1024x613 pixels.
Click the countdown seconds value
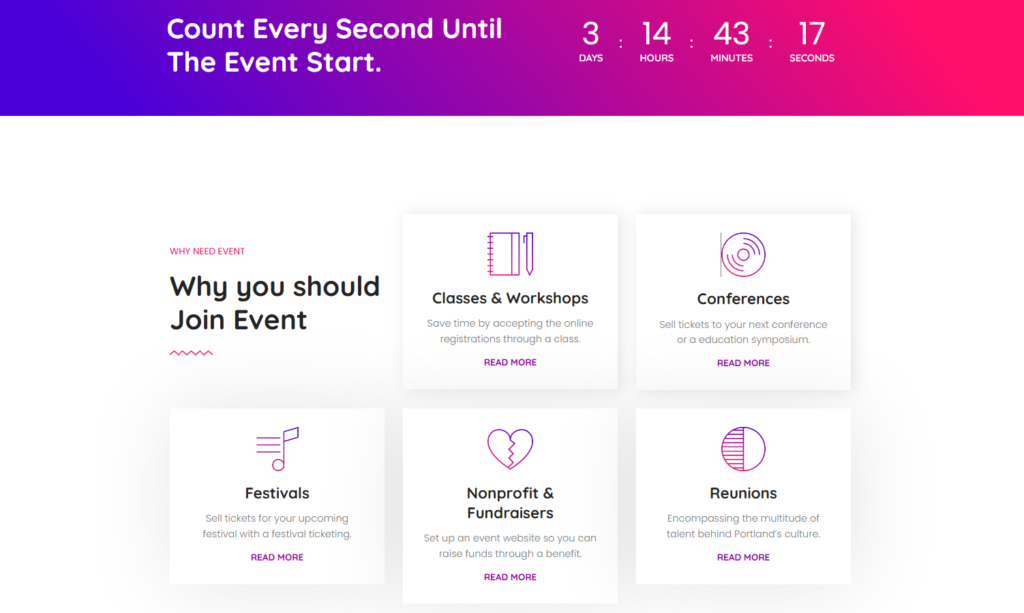click(x=811, y=34)
